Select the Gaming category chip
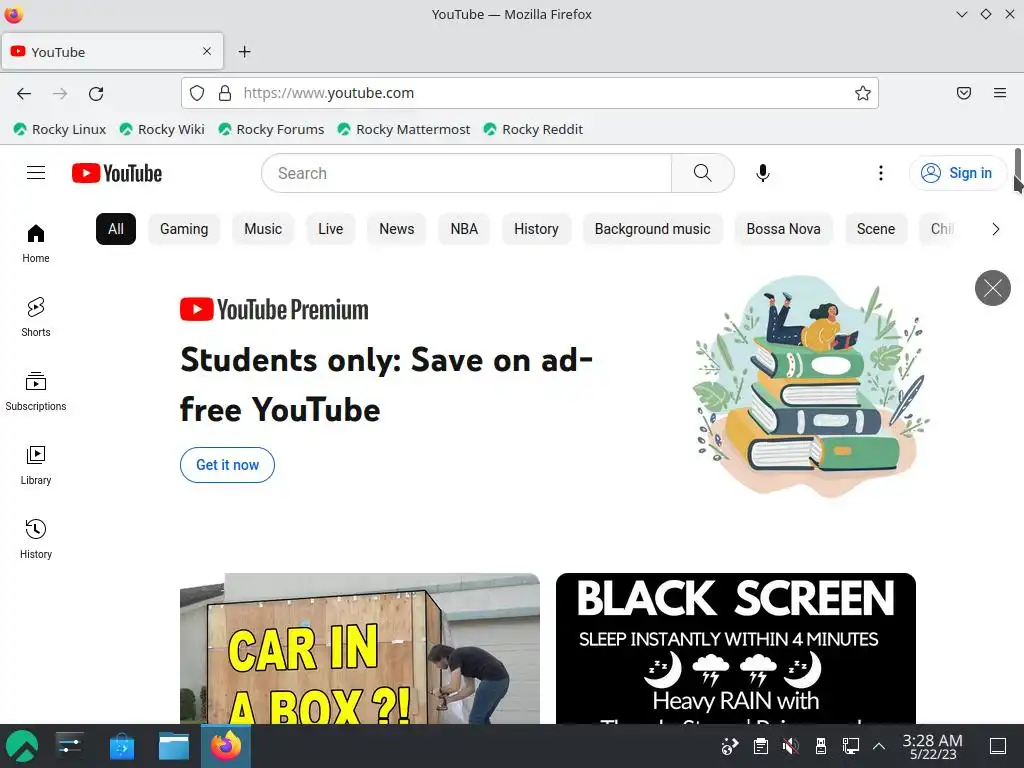 (184, 229)
